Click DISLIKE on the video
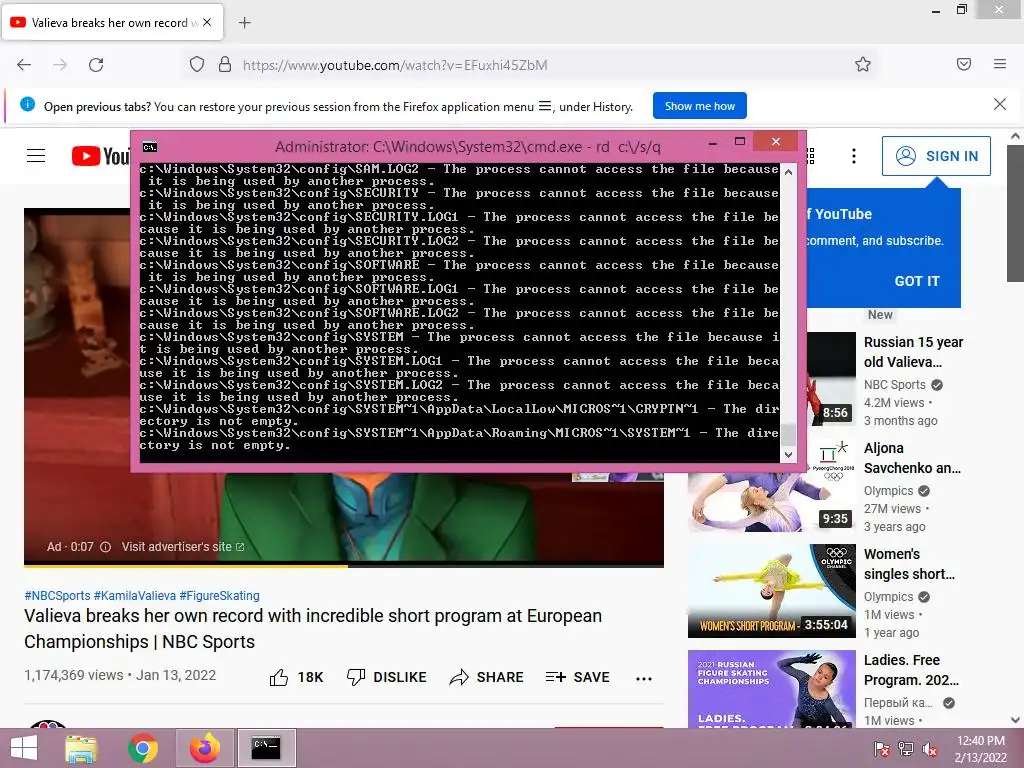 tap(386, 677)
